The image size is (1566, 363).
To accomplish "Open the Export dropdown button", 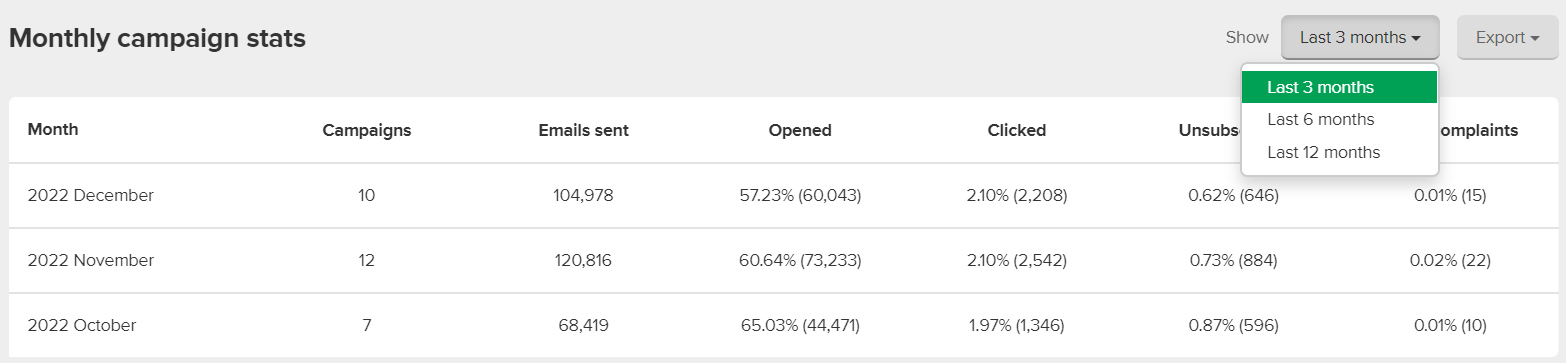I will tap(1507, 38).
